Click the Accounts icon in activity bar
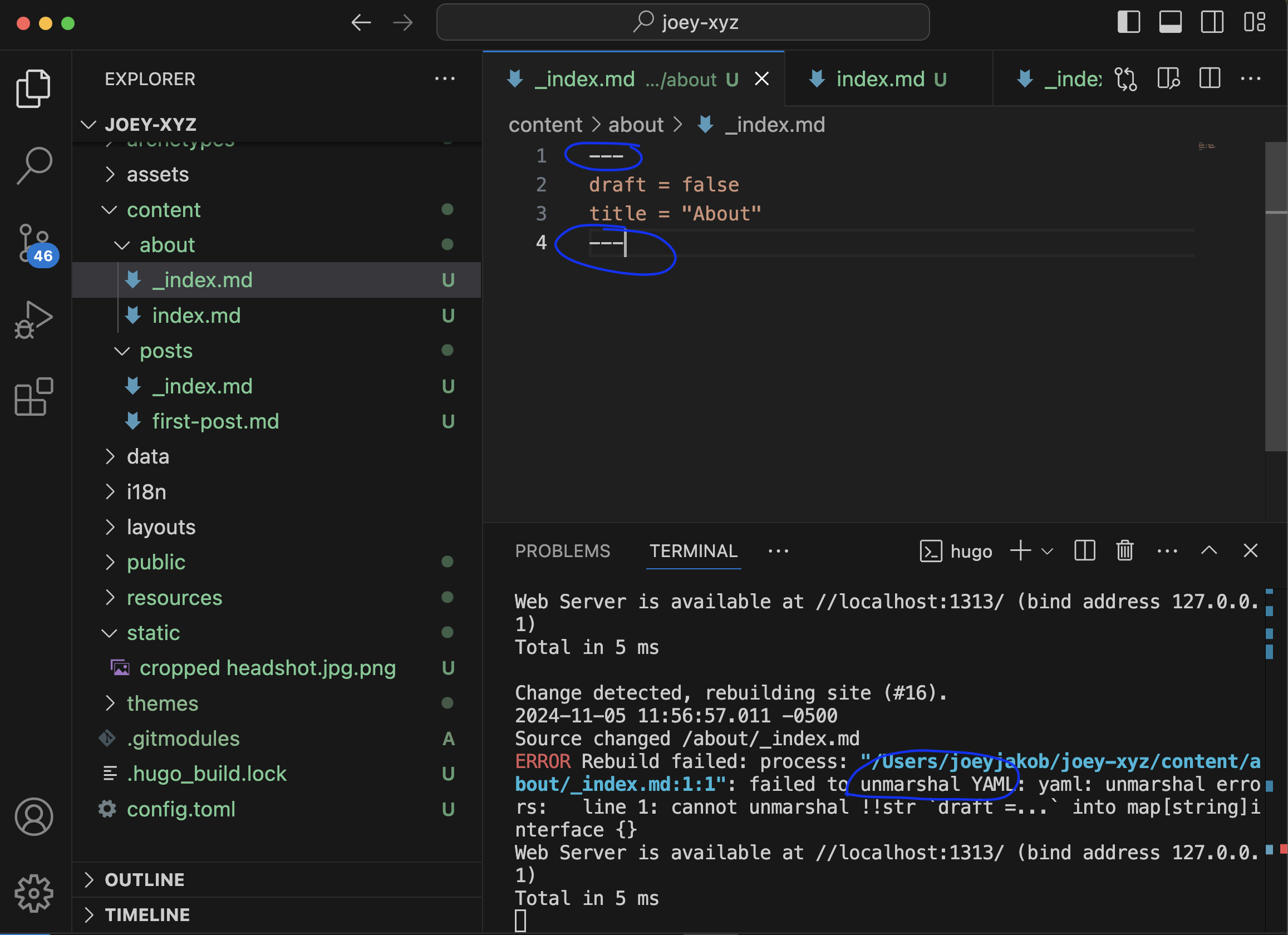 pyautogui.click(x=34, y=816)
